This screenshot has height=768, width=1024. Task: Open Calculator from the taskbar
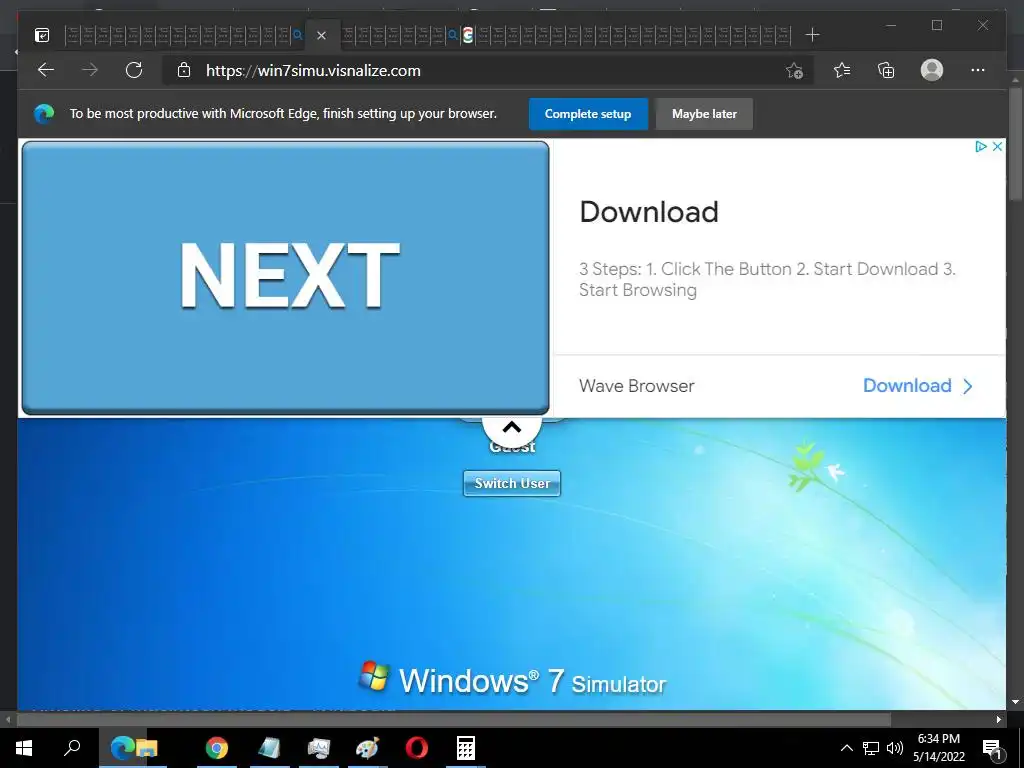[466, 748]
